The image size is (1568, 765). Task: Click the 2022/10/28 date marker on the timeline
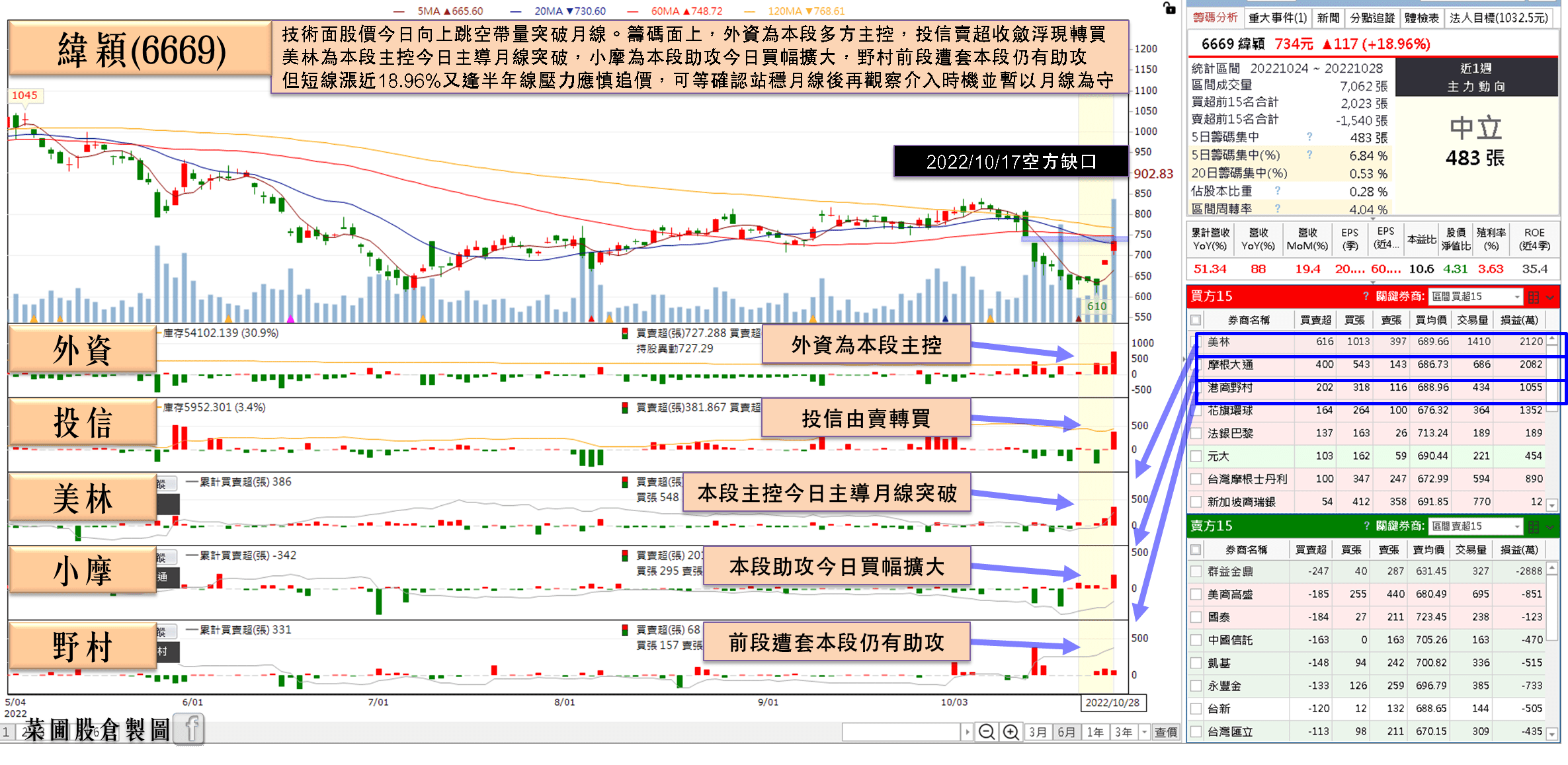tap(1112, 702)
